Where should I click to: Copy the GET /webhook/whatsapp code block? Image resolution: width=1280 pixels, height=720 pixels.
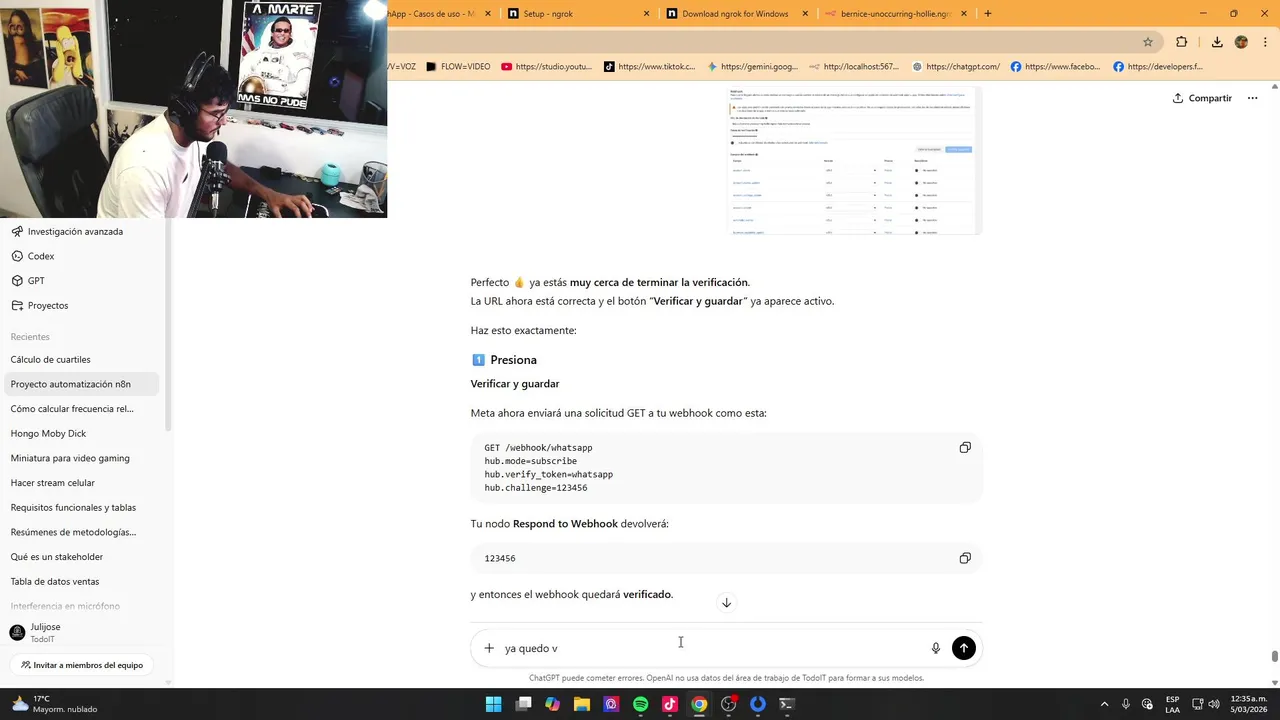[965, 447]
